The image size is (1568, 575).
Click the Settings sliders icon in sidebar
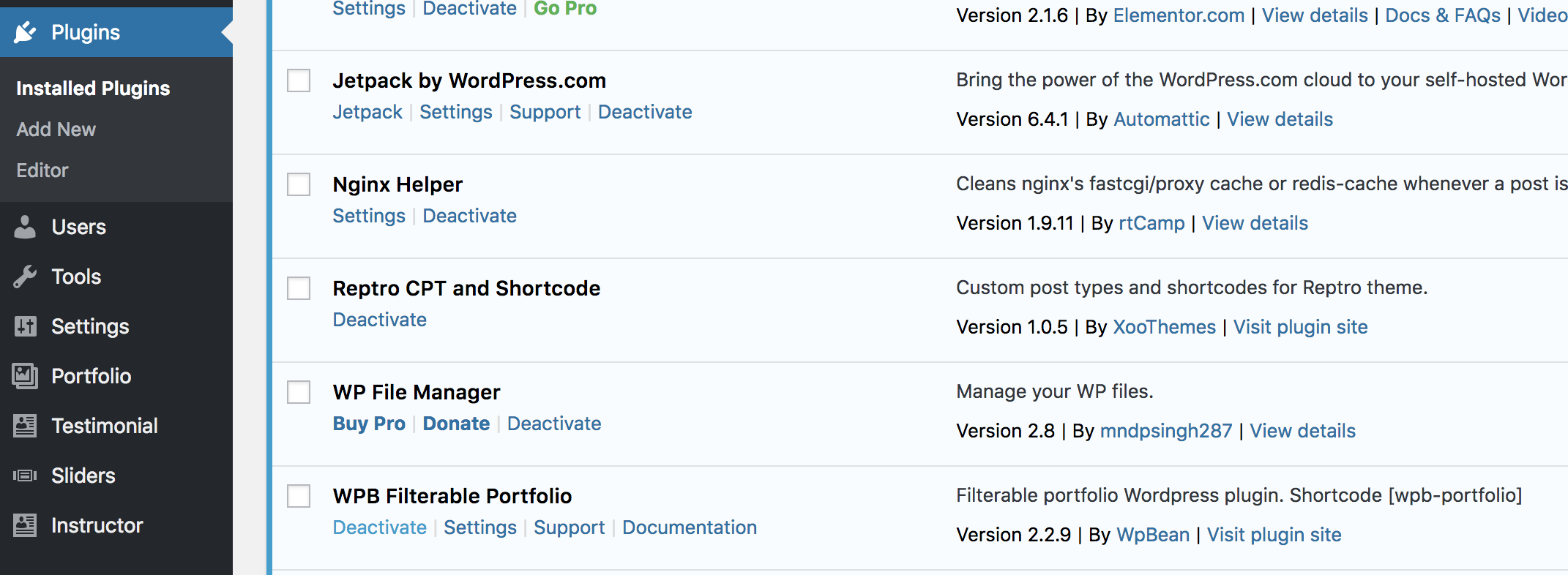coord(25,326)
